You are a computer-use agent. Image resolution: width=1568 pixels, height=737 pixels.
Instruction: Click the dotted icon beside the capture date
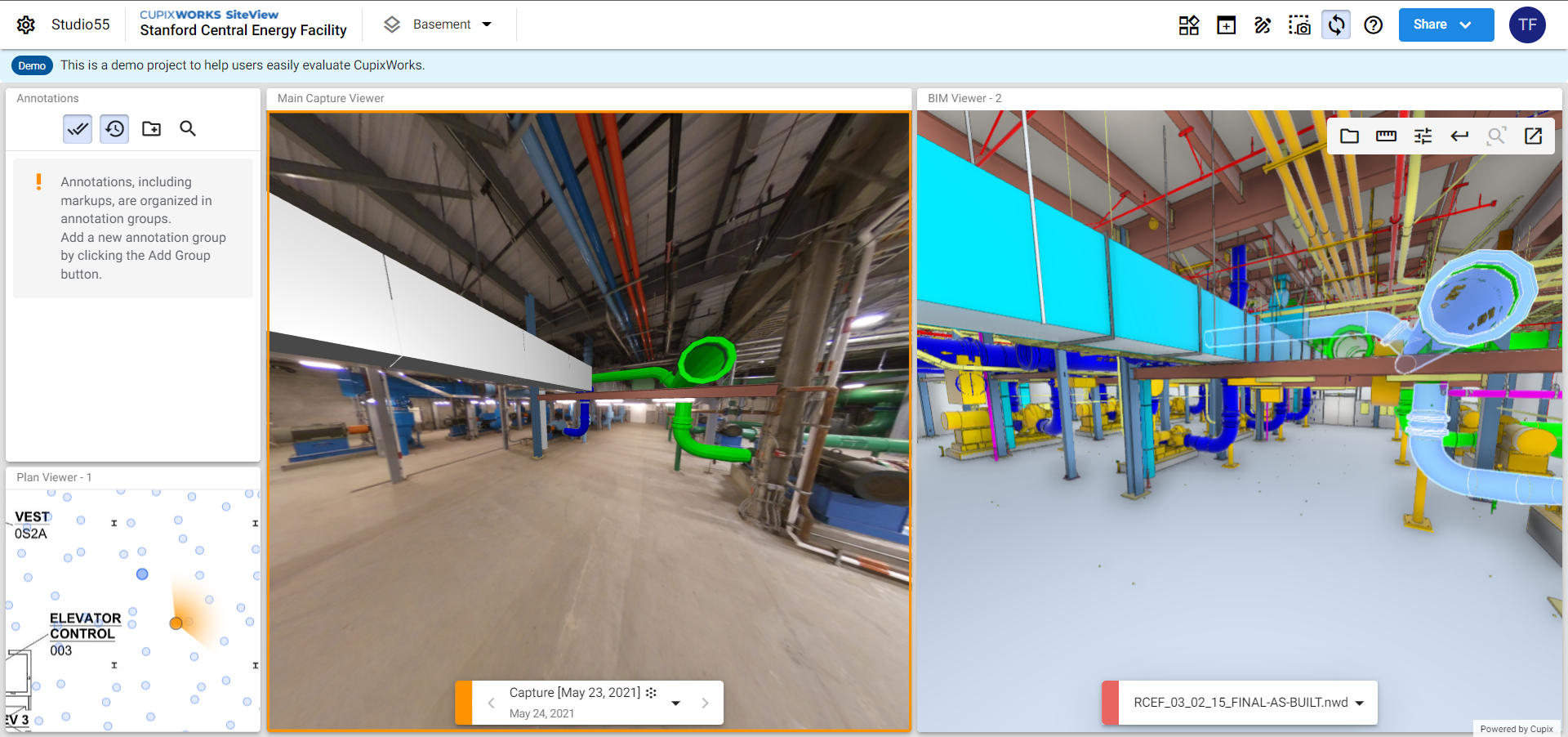[651, 693]
